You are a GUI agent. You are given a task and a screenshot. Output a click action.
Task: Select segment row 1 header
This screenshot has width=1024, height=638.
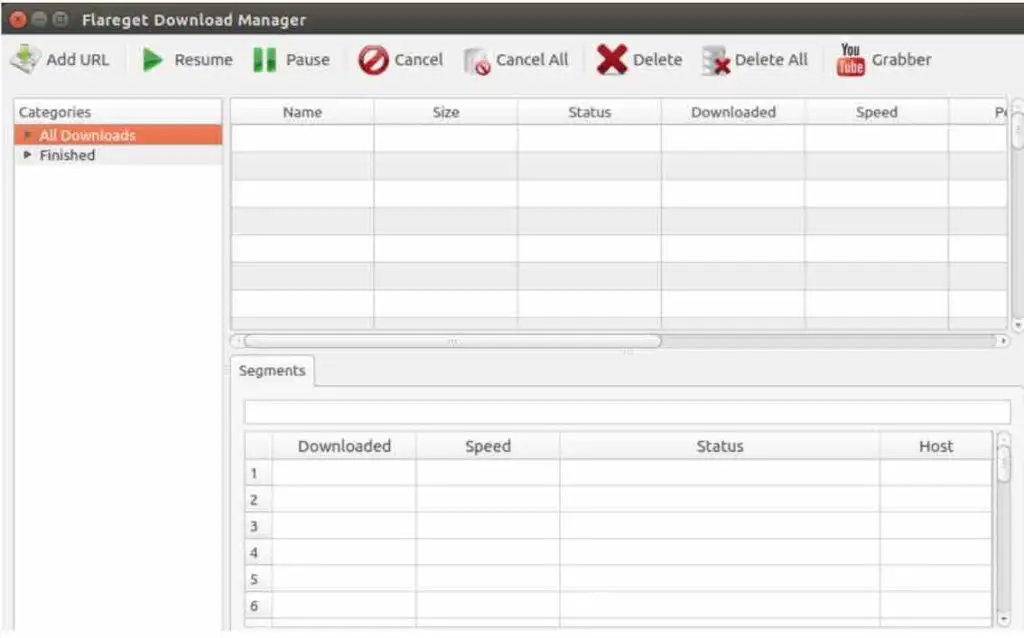click(x=258, y=473)
